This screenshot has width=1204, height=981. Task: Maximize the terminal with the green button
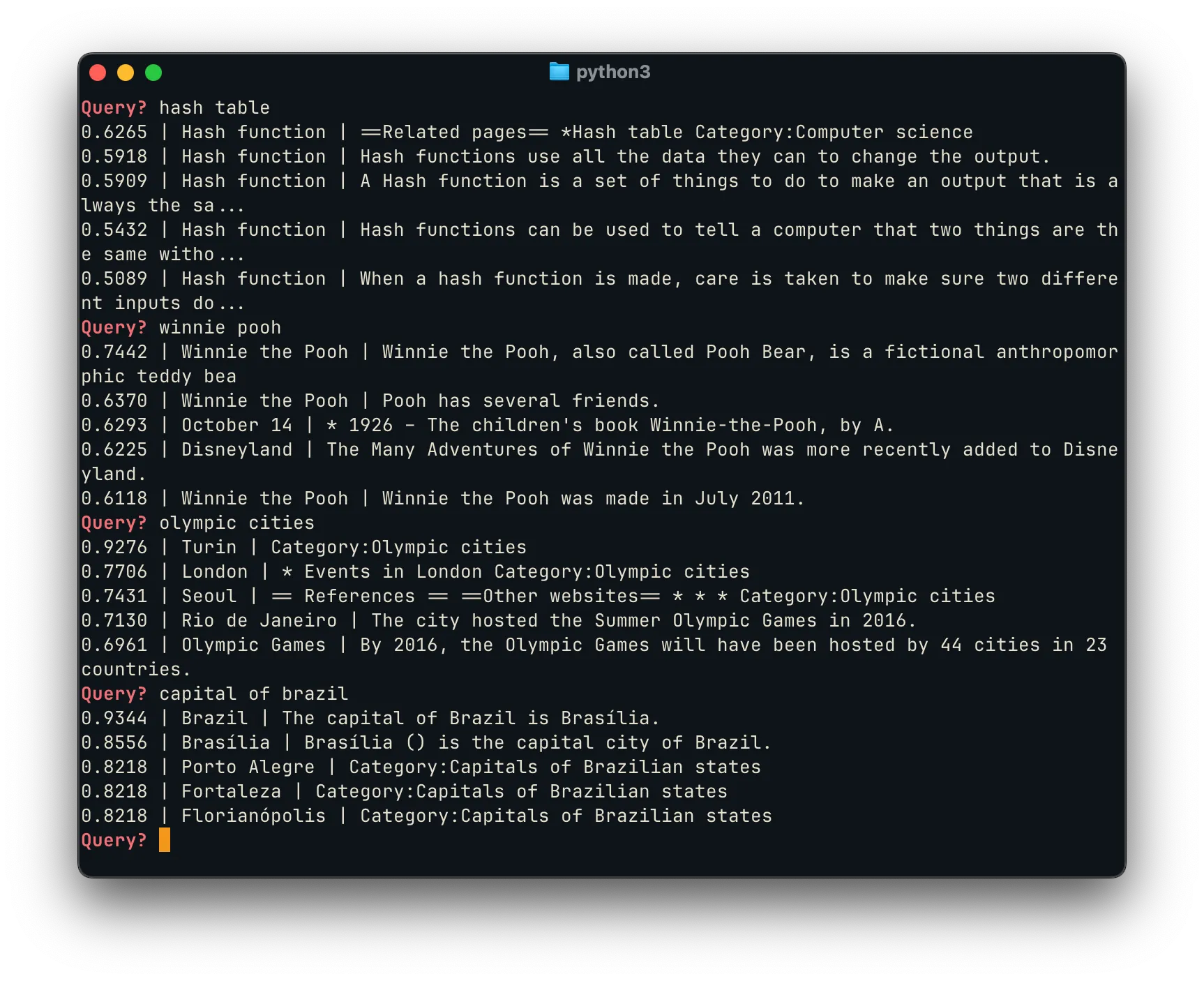pyautogui.click(x=153, y=73)
